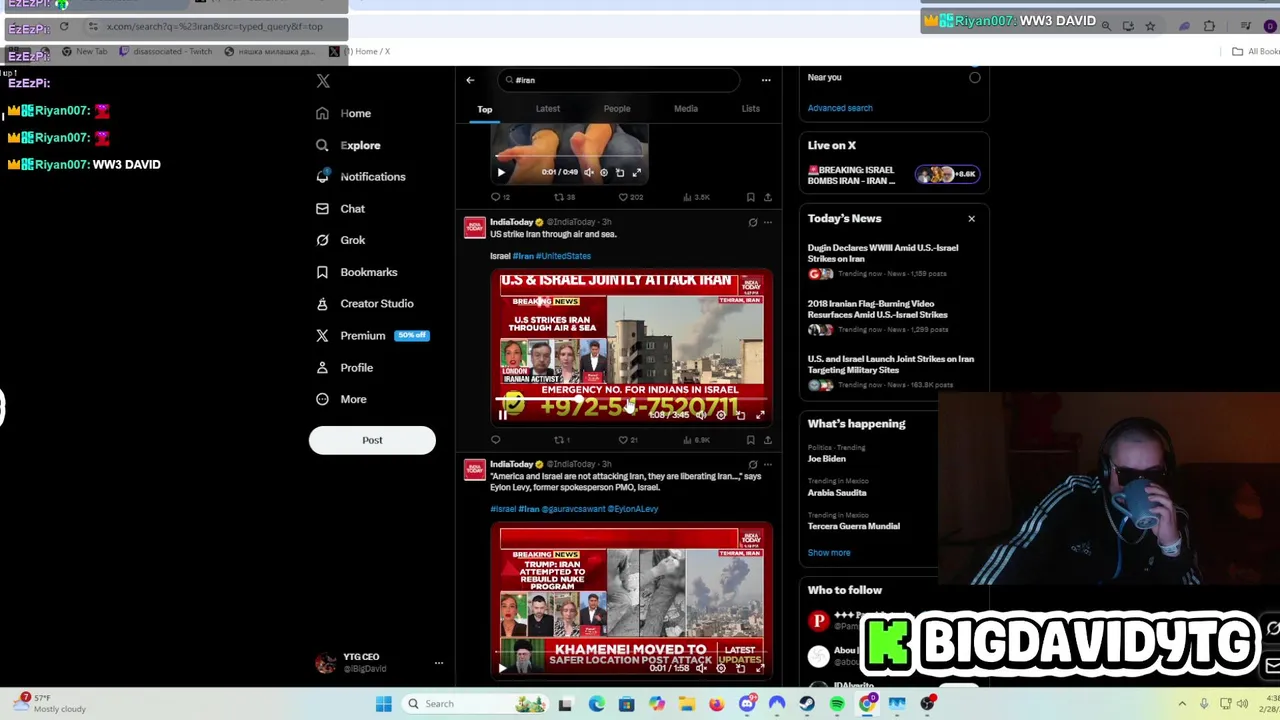Open Premium from the sidebar
This screenshot has height=720, width=1280.
[x=372, y=336]
